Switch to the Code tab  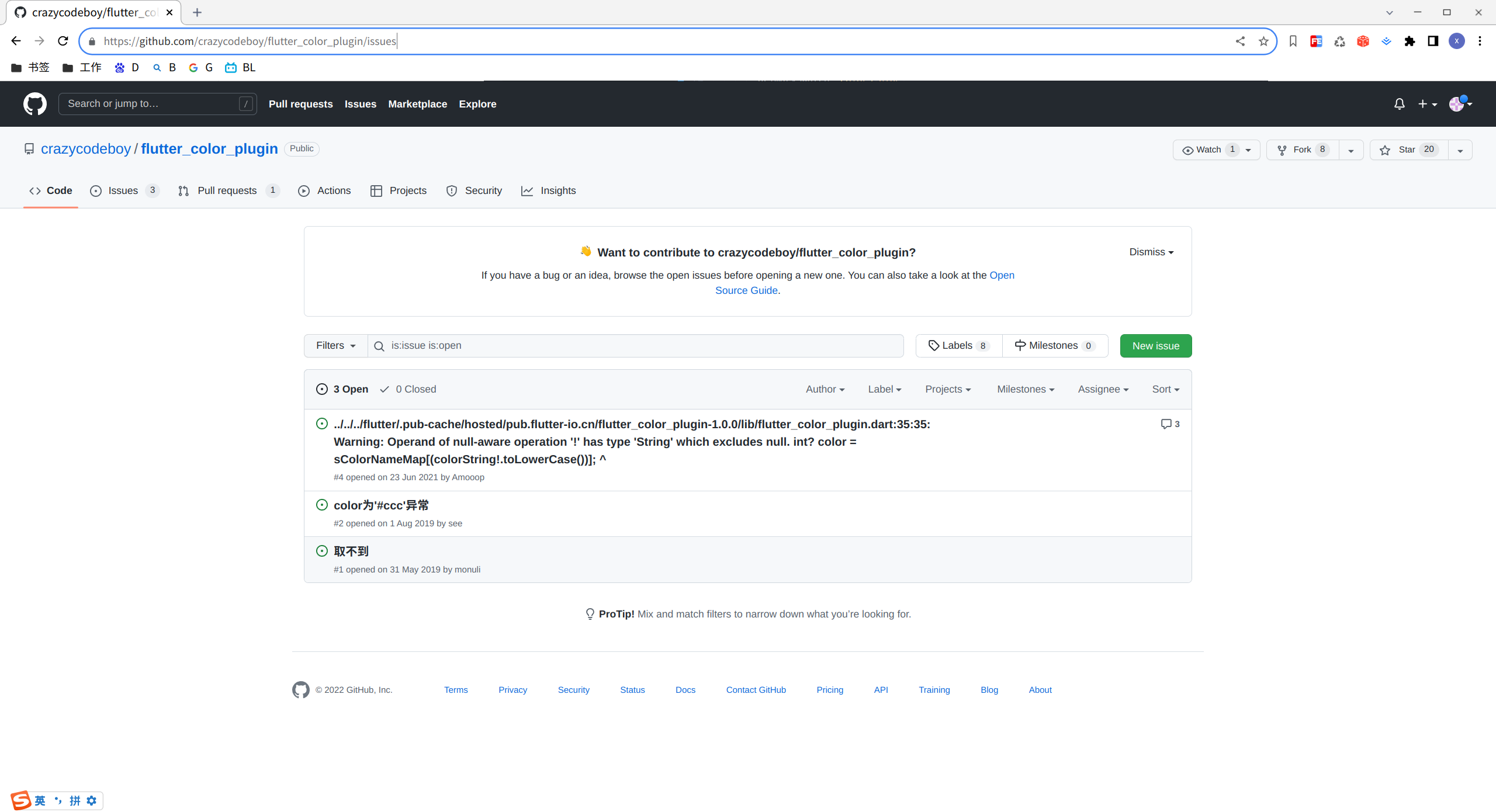[x=51, y=190]
